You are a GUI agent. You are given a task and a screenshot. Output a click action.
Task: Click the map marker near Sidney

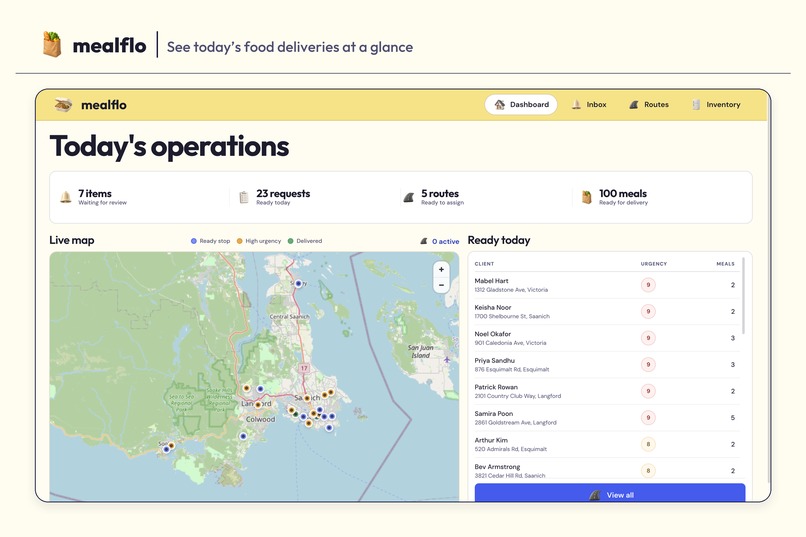pyautogui.click(x=298, y=284)
